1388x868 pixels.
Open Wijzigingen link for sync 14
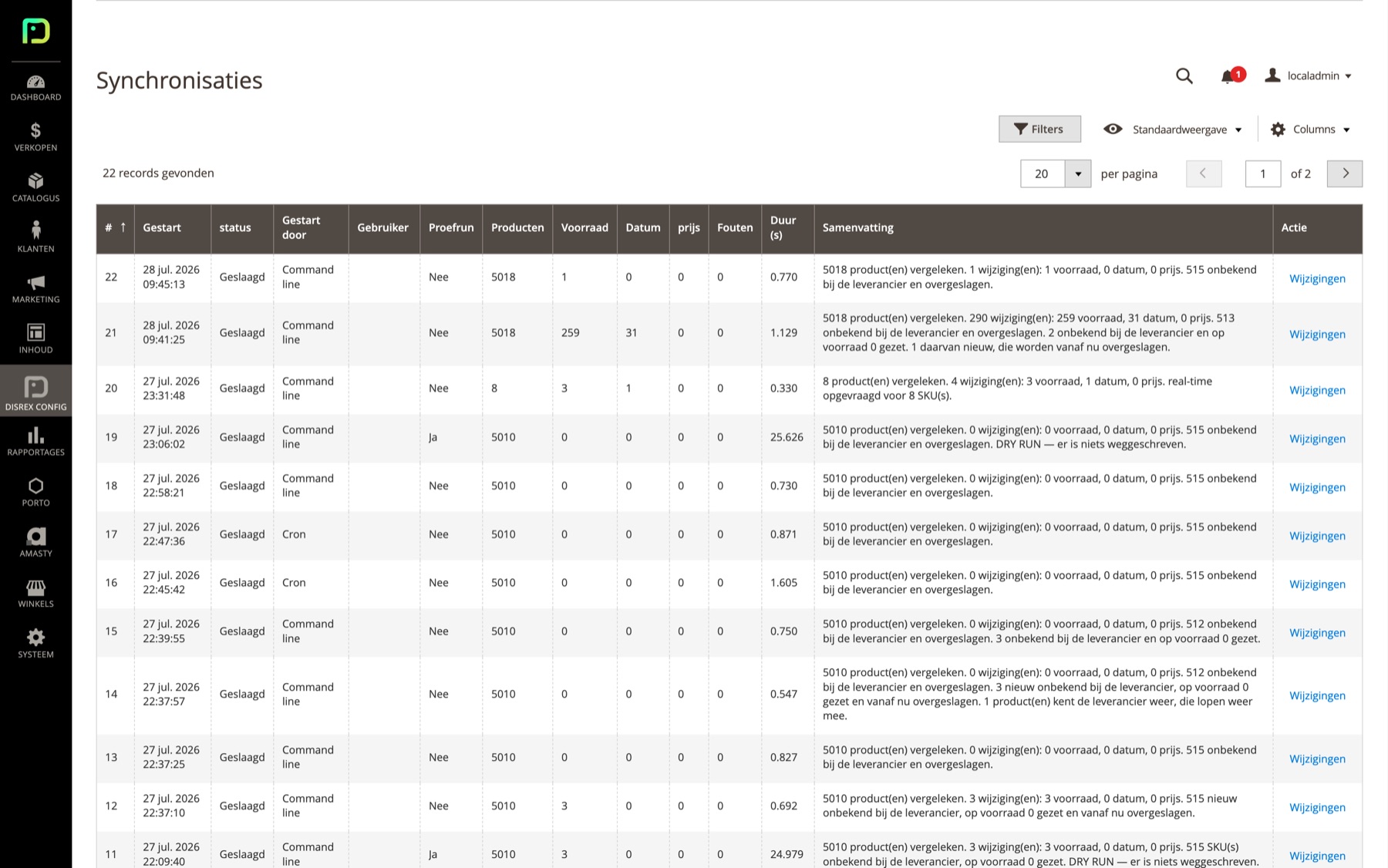(1317, 695)
